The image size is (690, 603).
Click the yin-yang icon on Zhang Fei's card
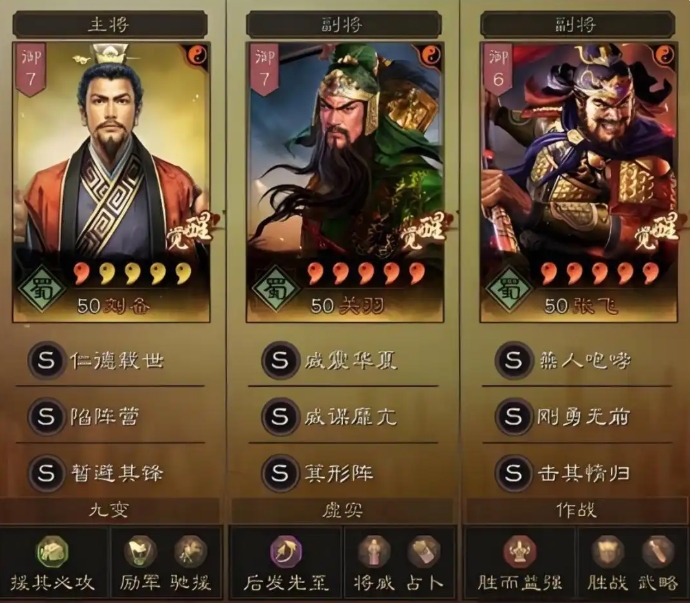(x=664, y=55)
